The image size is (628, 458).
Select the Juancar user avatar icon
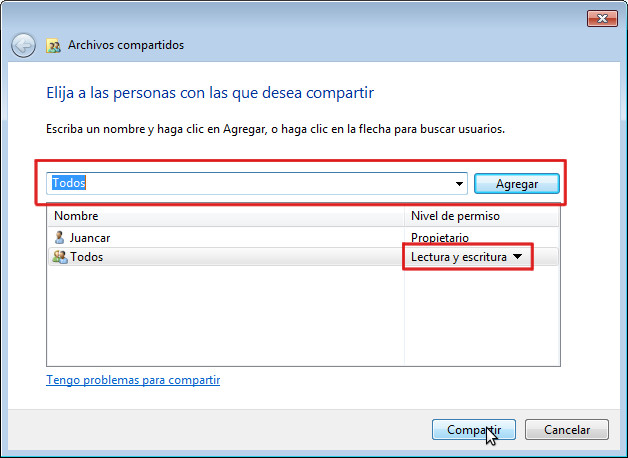coord(59,237)
